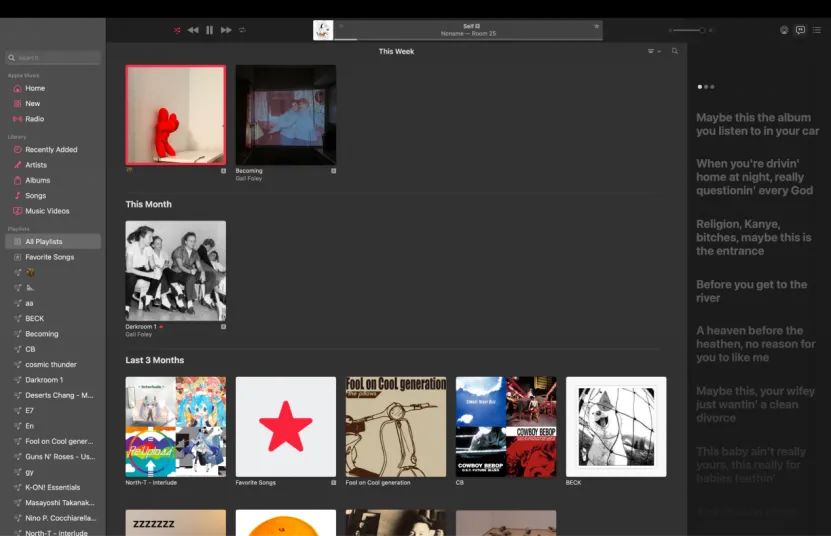Screen dimensions: 831x536
Task: Open the En playlist
Action: click(x=53, y=426)
